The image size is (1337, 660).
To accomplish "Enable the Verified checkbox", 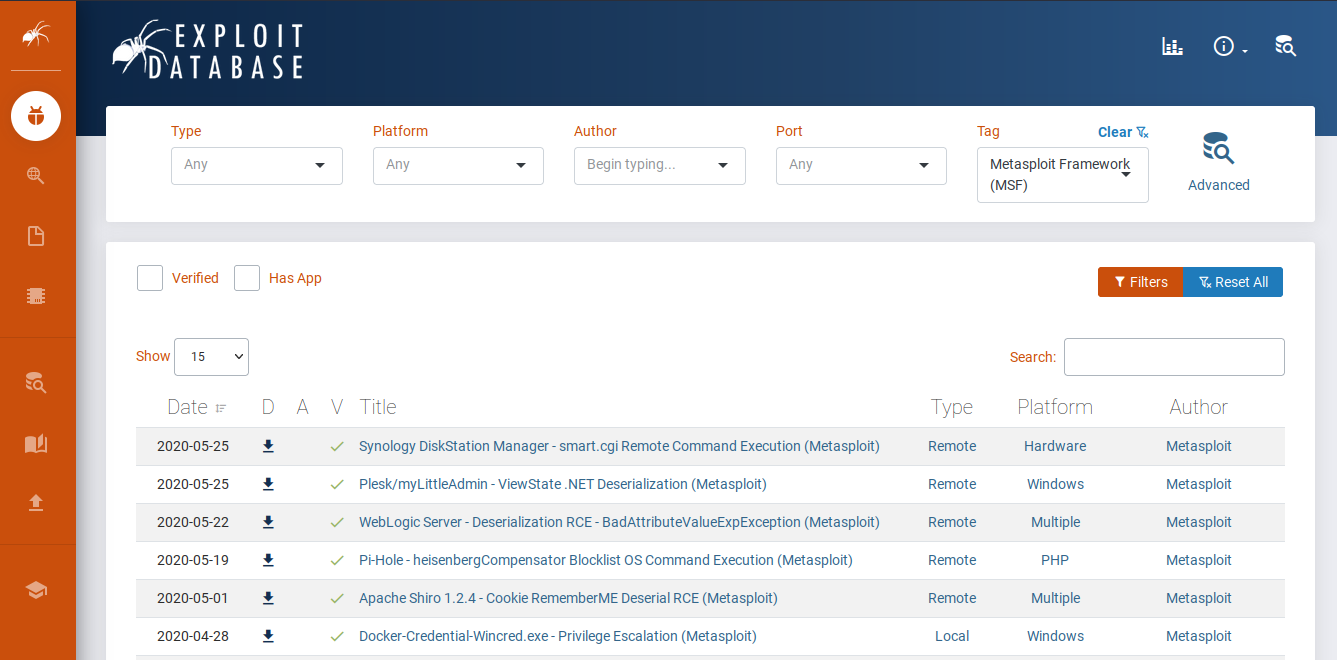I will 150,278.
